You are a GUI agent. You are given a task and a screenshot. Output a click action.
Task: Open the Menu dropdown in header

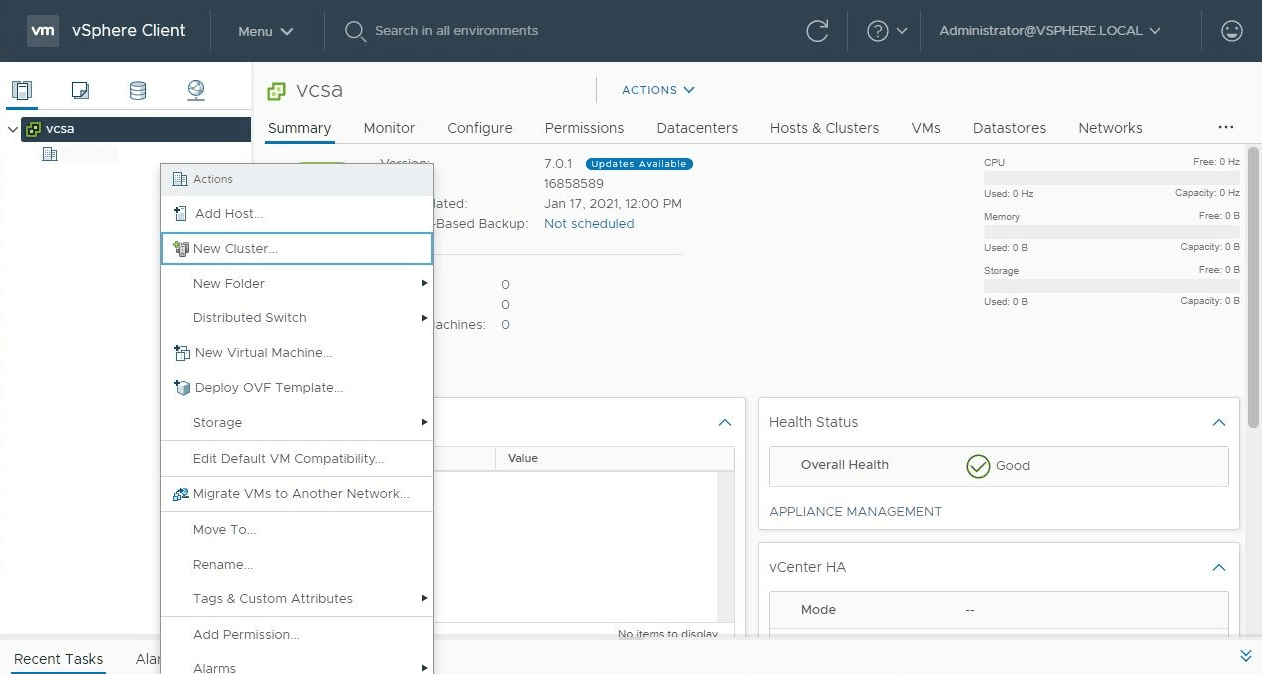coord(265,31)
